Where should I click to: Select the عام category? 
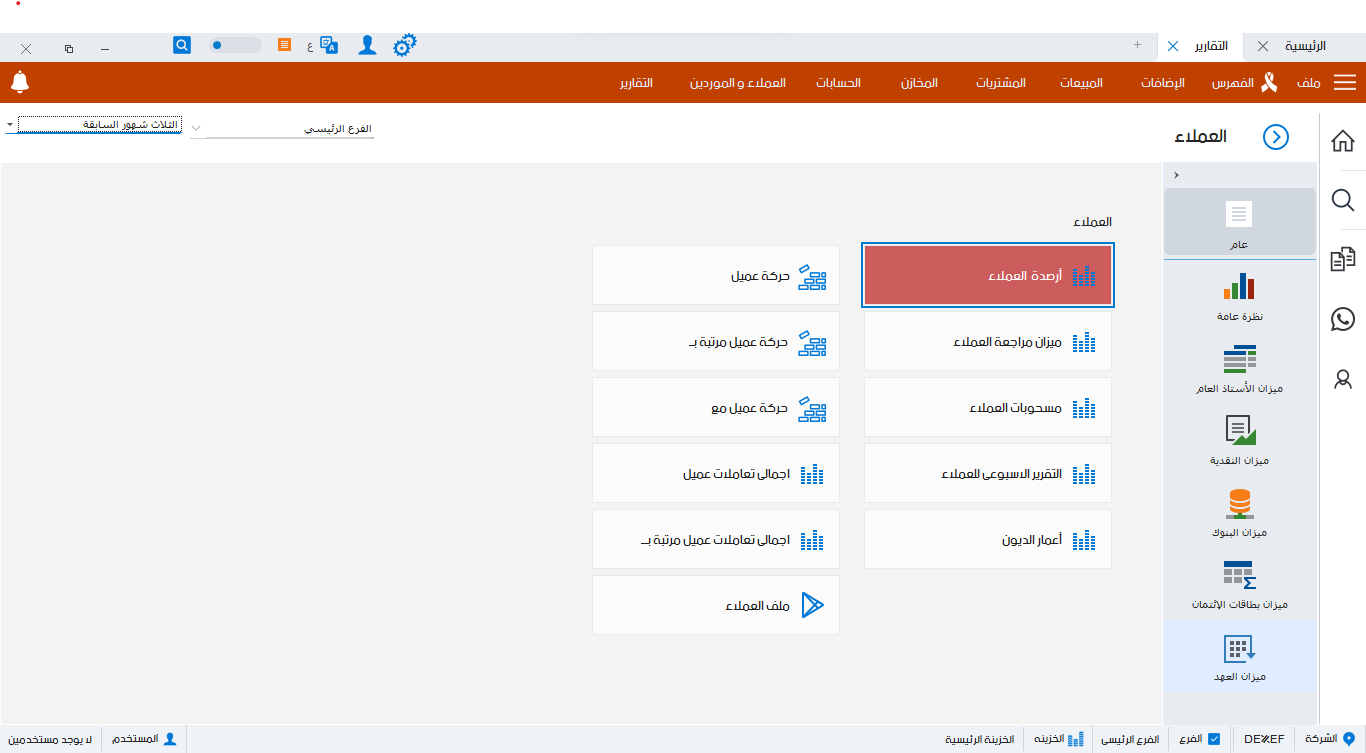(x=1240, y=221)
